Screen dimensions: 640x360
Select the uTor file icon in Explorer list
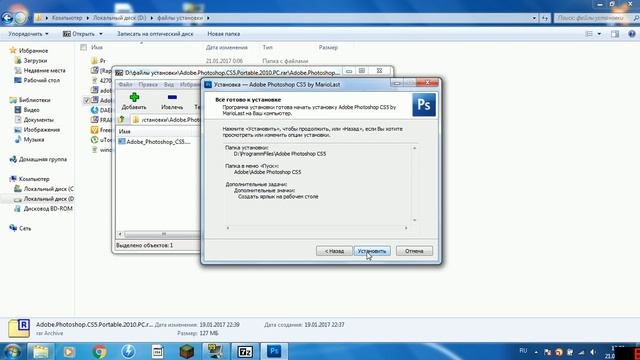94,140
